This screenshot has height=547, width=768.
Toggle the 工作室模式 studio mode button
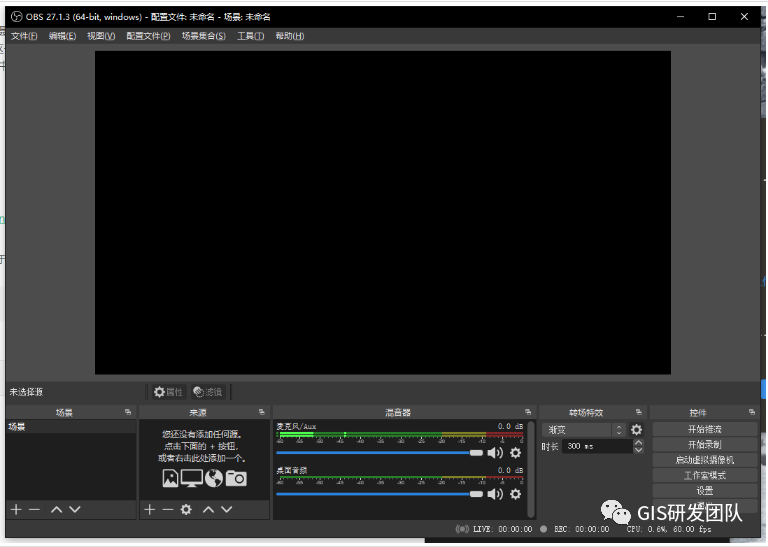coord(705,475)
